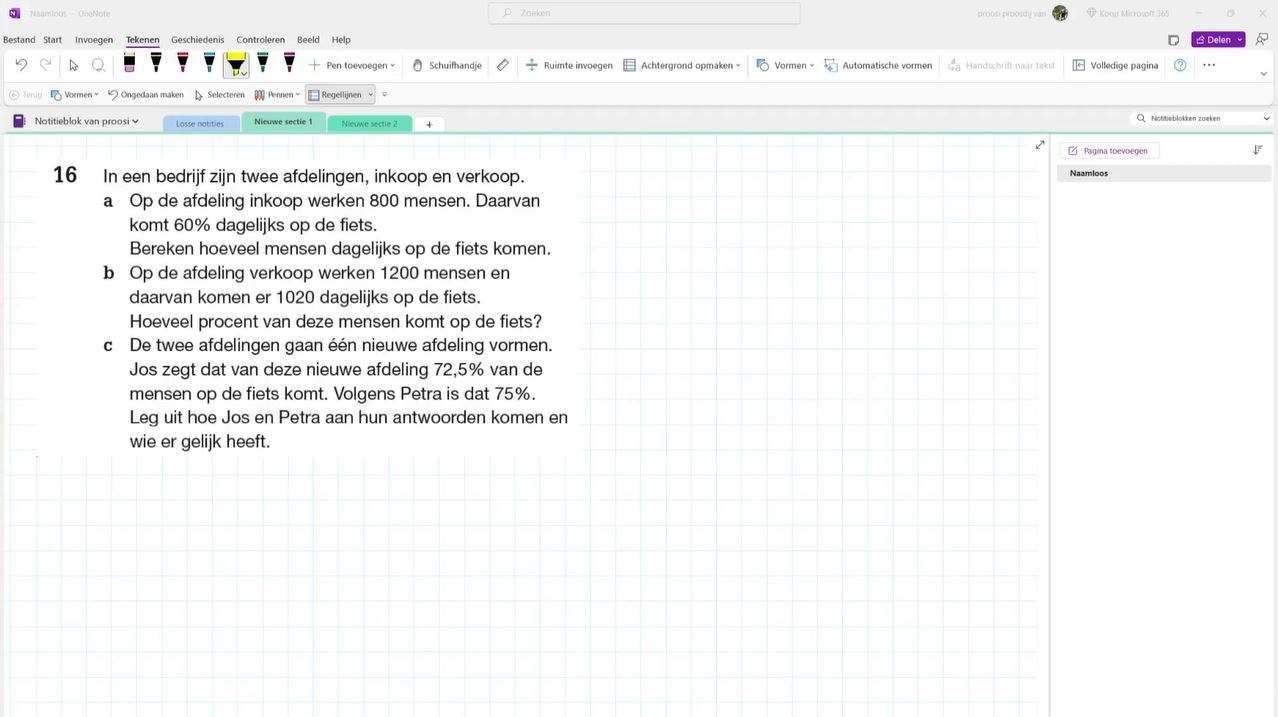The height and width of the screenshot is (717, 1278).
Task: Open the Geschiedenis tab
Action: [198, 40]
